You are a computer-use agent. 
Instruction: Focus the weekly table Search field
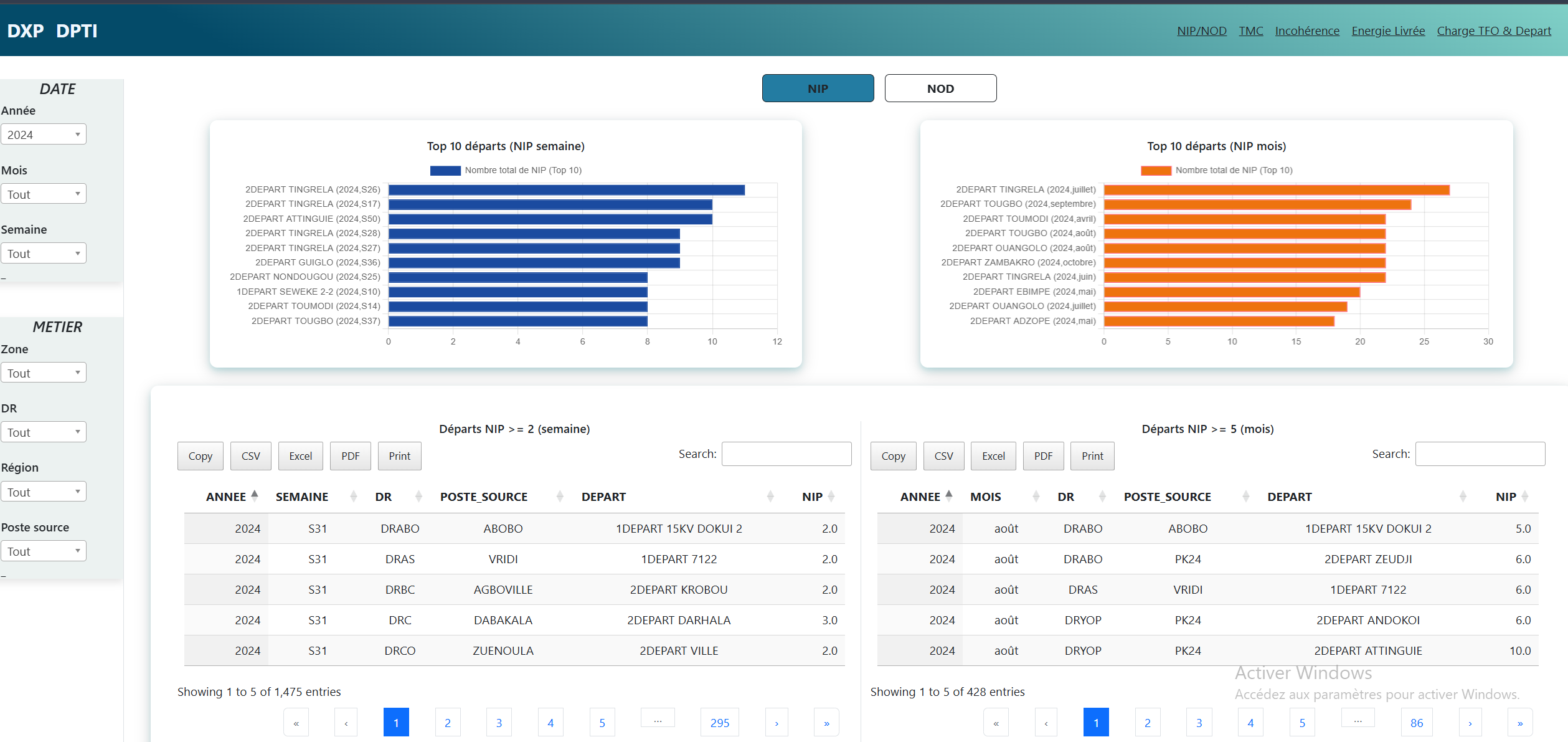coord(786,454)
